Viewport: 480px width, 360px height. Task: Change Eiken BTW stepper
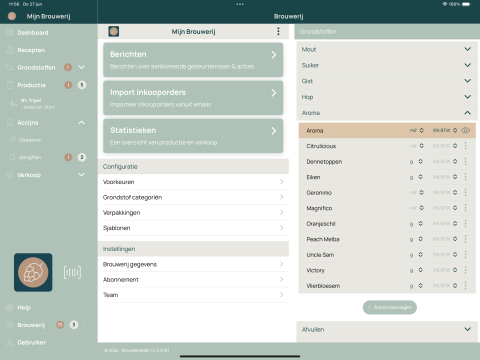point(455,177)
